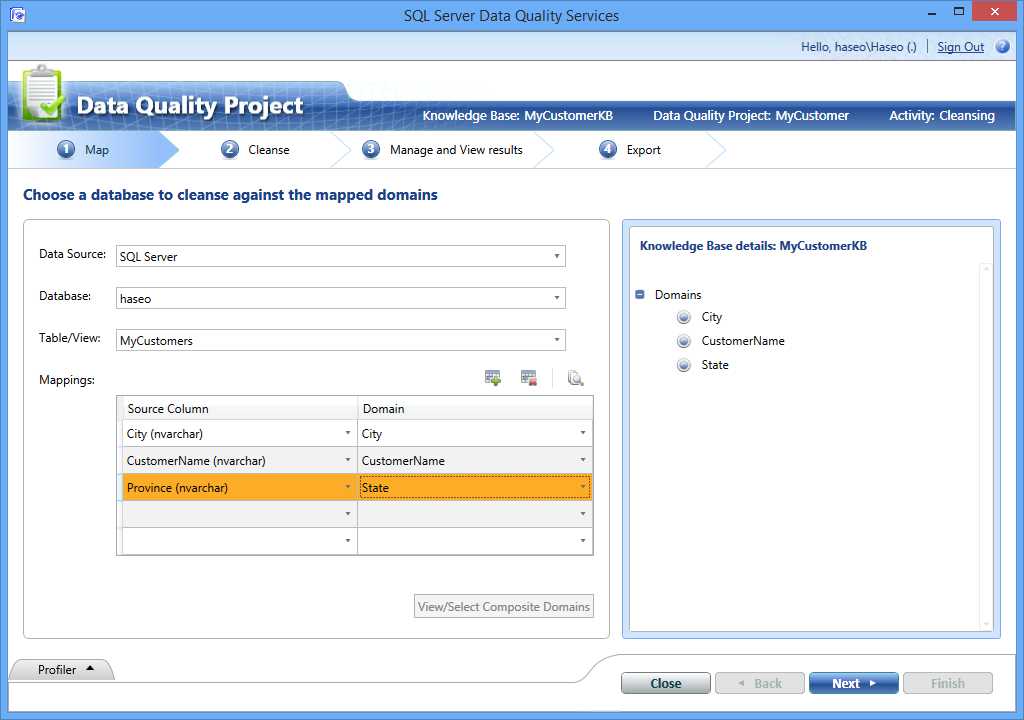Click the Domains label in tree
This screenshot has width=1024, height=720.
[x=678, y=295]
